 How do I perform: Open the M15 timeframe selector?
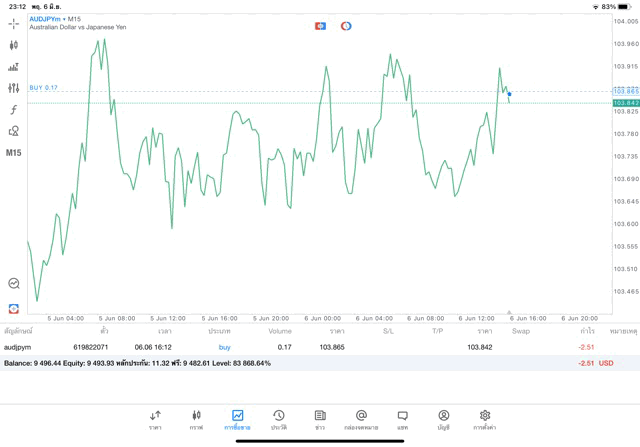click(14, 153)
